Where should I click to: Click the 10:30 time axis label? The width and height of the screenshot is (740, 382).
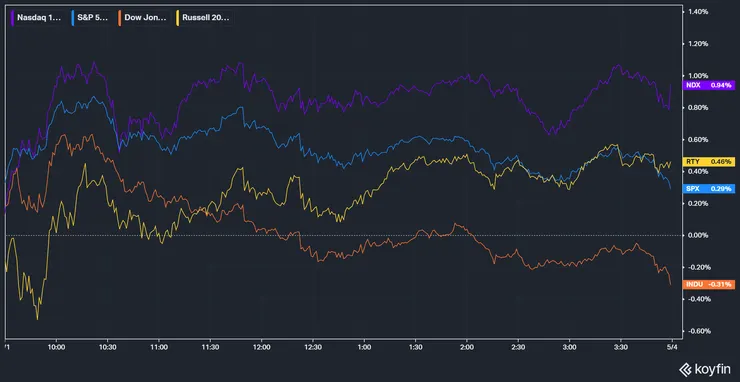pos(108,347)
